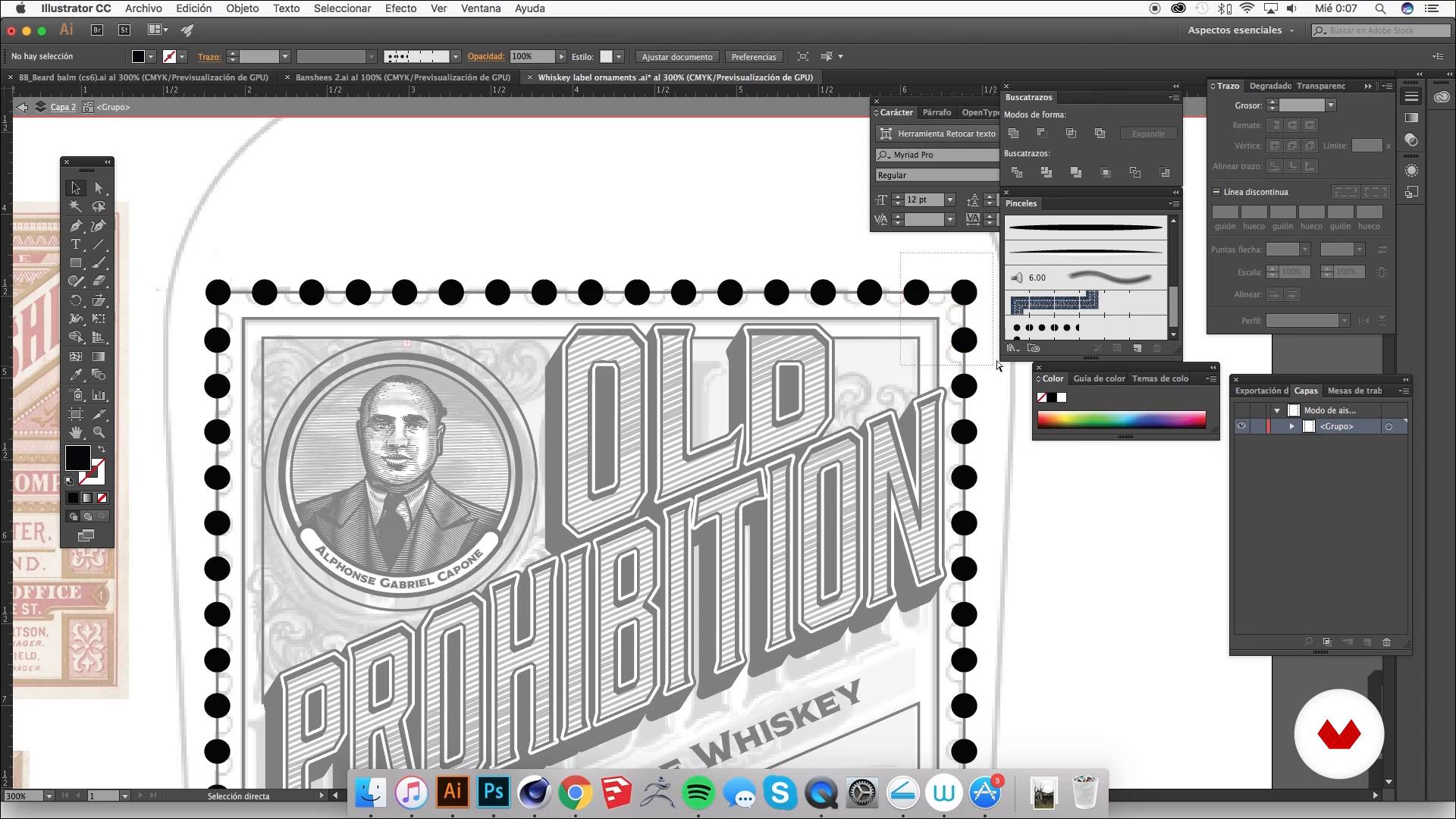The height and width of the screenshot is (819, 1456).
Task: Open the Archivo menu
Action: (x=143, y=8)
